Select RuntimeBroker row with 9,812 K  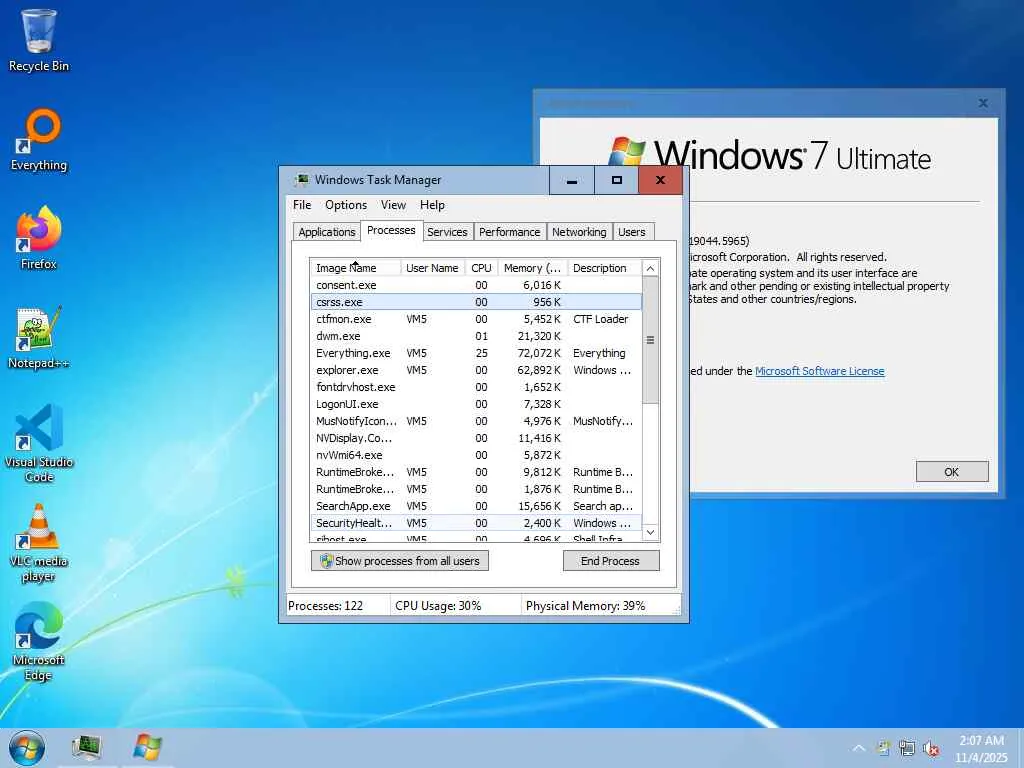click(x=476, y=472)
